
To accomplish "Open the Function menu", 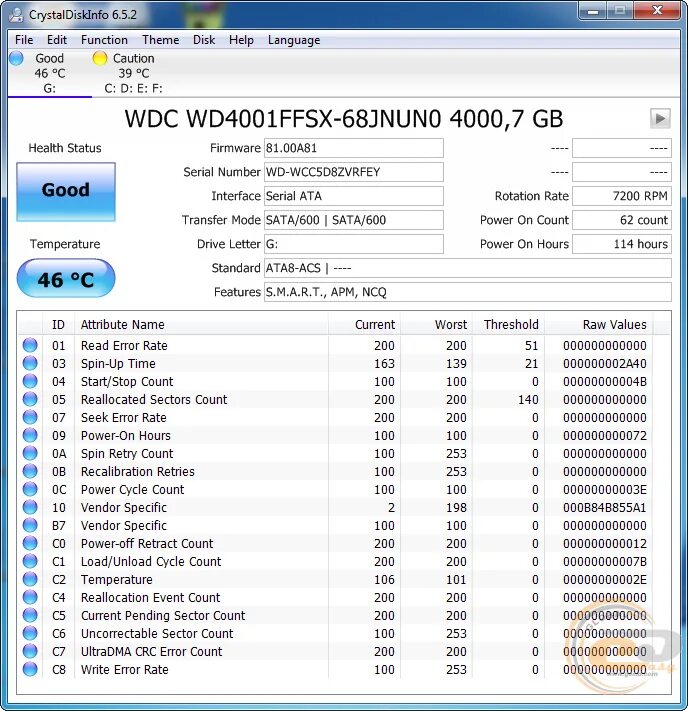I will [x=104, y=40].
